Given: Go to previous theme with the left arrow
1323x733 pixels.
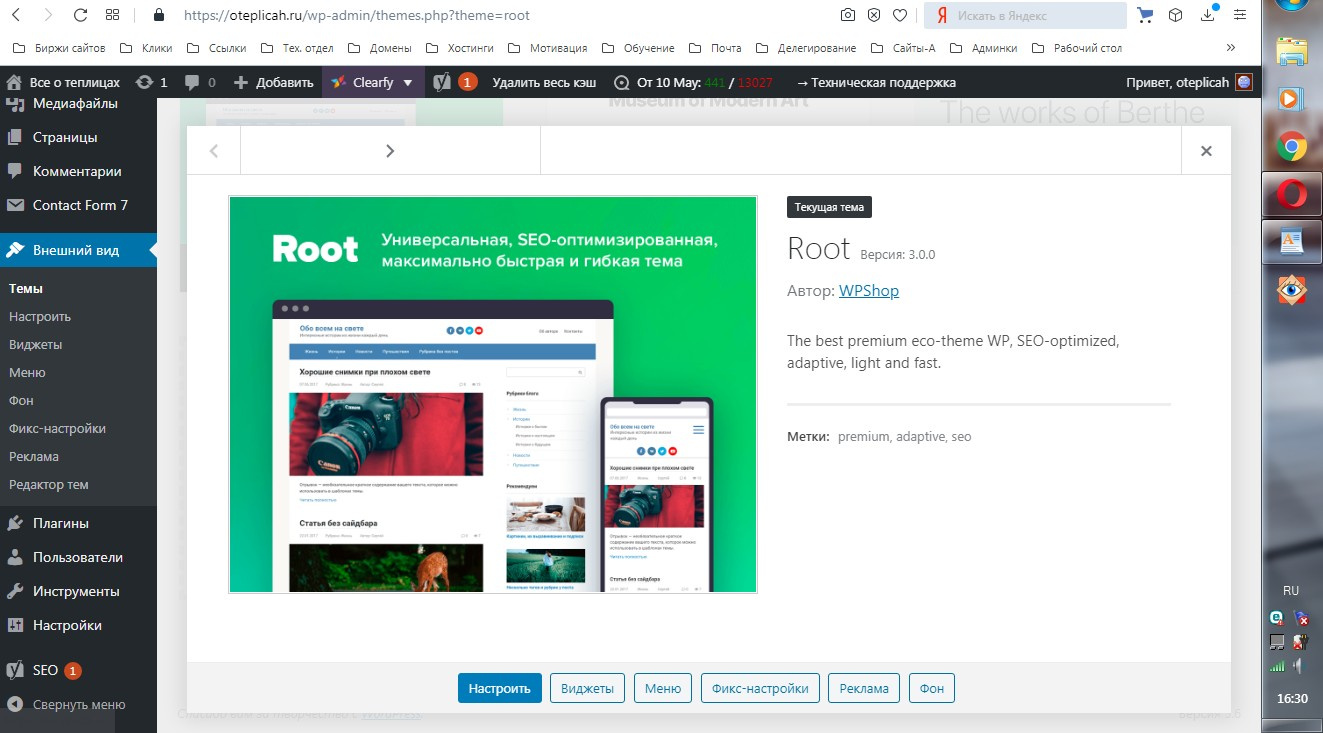Looking at the screenshot, I should [214, 151].
